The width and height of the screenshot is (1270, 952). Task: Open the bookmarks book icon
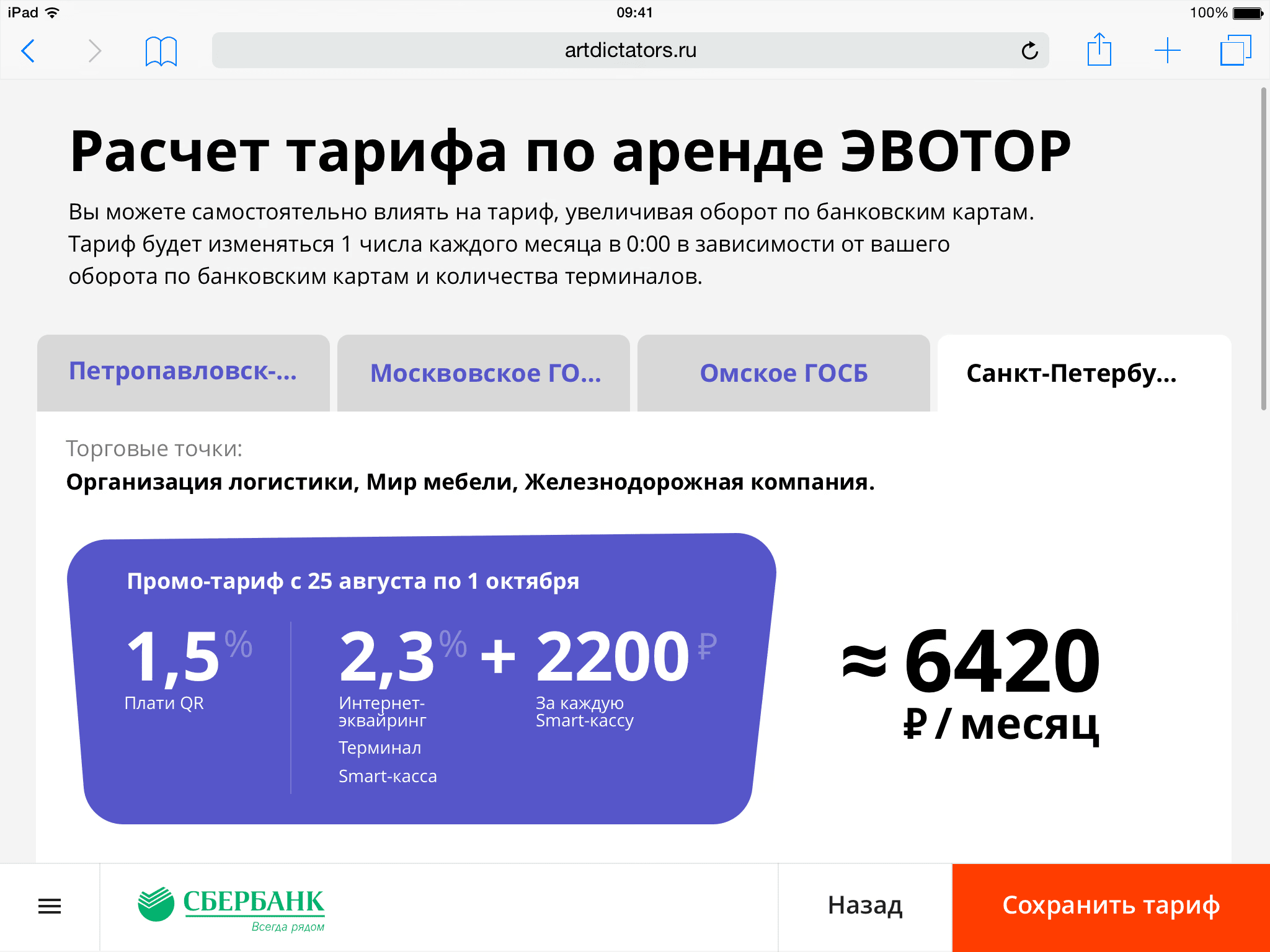click(x=161, y=51)
